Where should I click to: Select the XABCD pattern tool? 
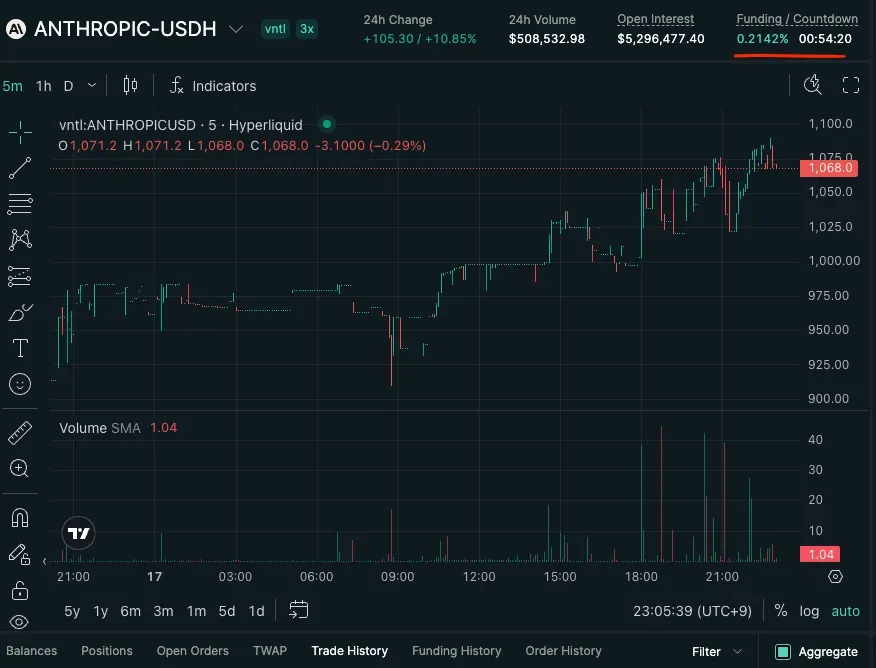(20, 240)
